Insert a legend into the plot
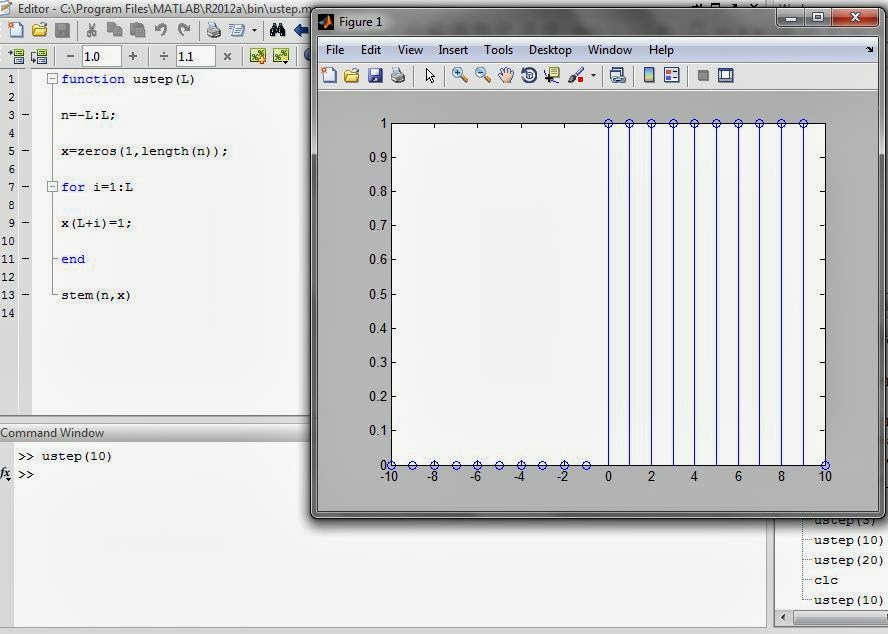Viewport: 888px width, 634px height. [x=671, y=75]
